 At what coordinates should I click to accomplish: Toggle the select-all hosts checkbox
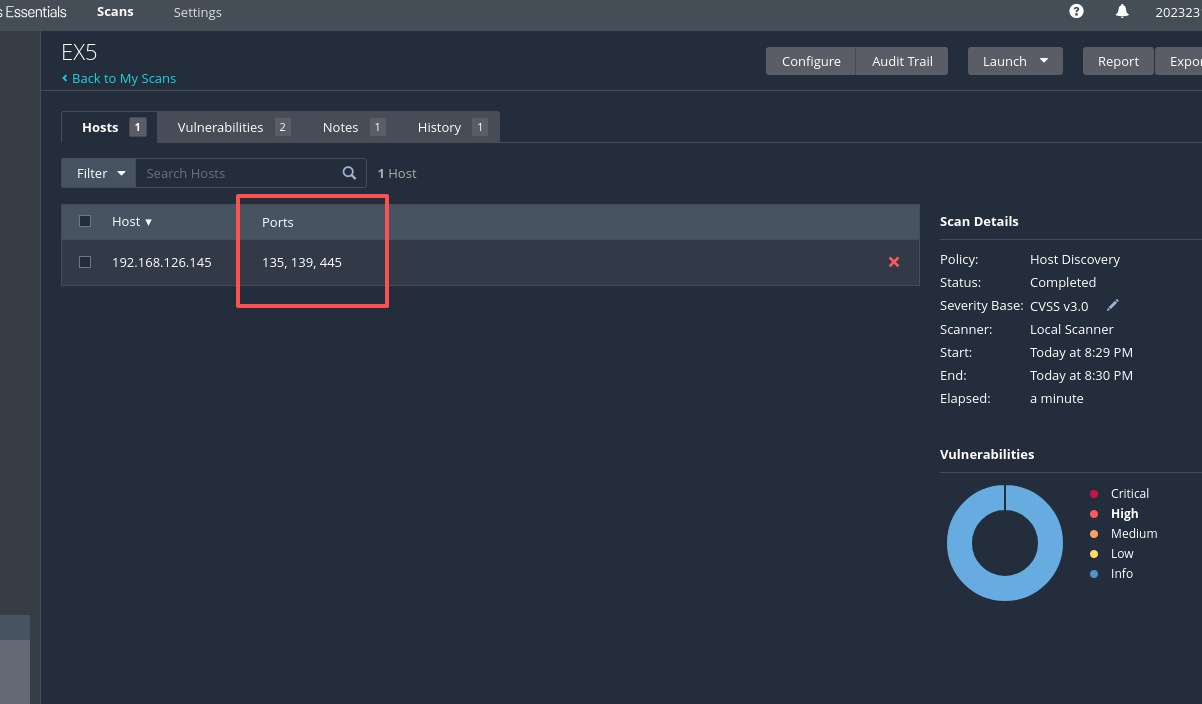(85, 221)
